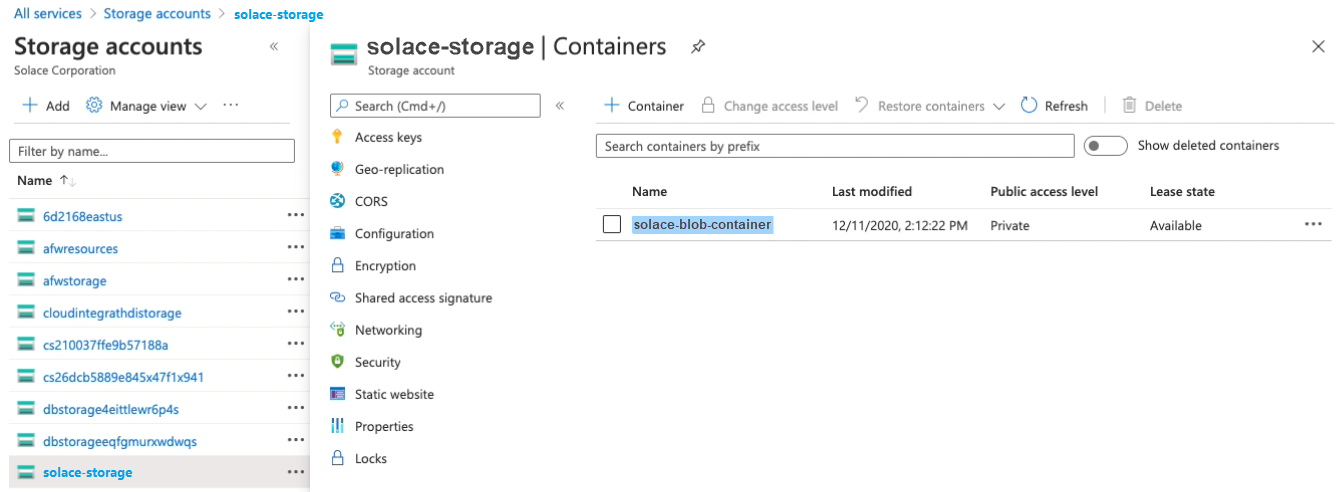Viewport: 1338px width, 492px height.
Task: Expand the Restore containers dropdown
Action: coord(998,106)
